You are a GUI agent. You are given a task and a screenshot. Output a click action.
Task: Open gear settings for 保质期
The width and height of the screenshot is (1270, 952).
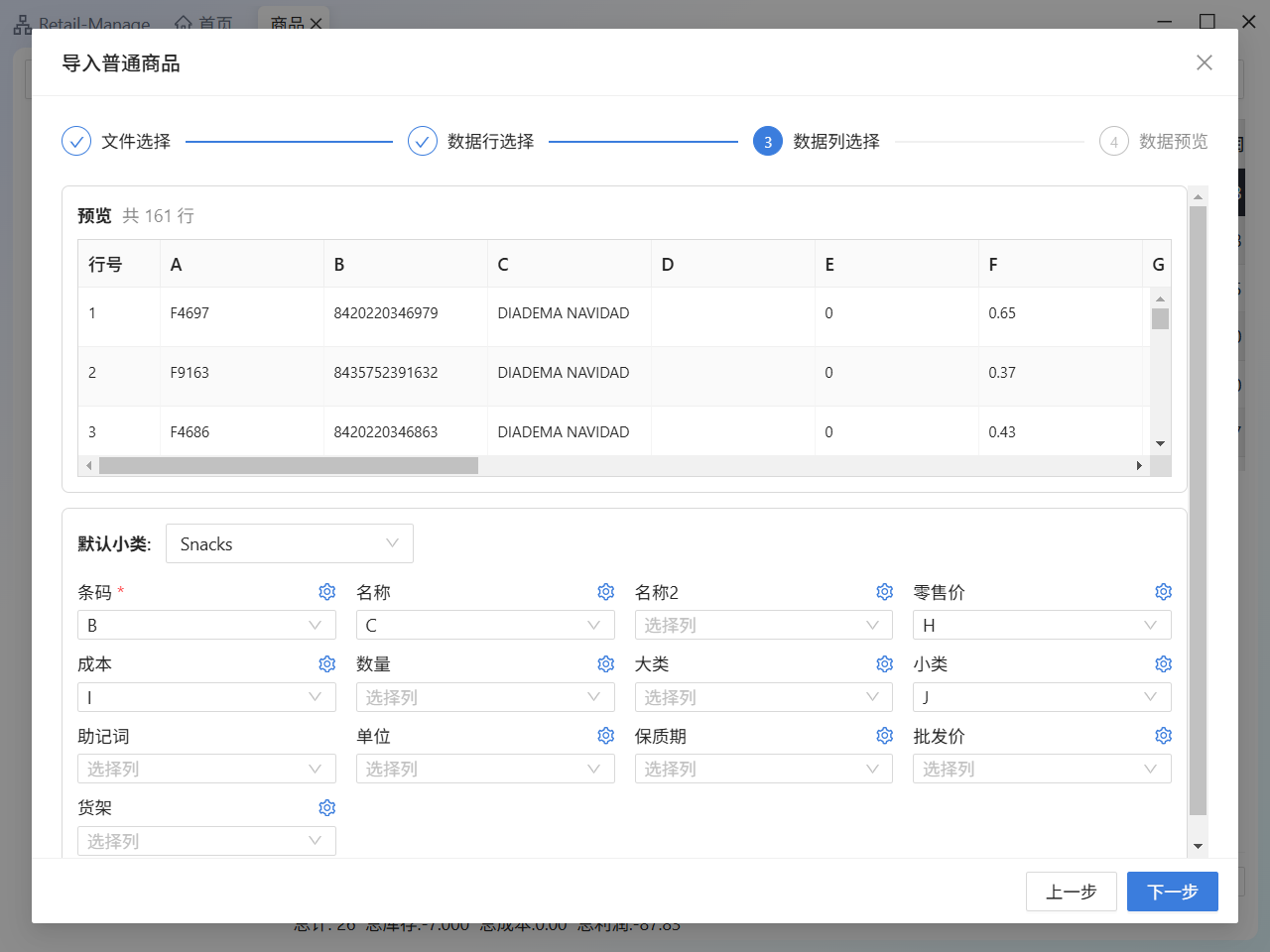[884, 736]
